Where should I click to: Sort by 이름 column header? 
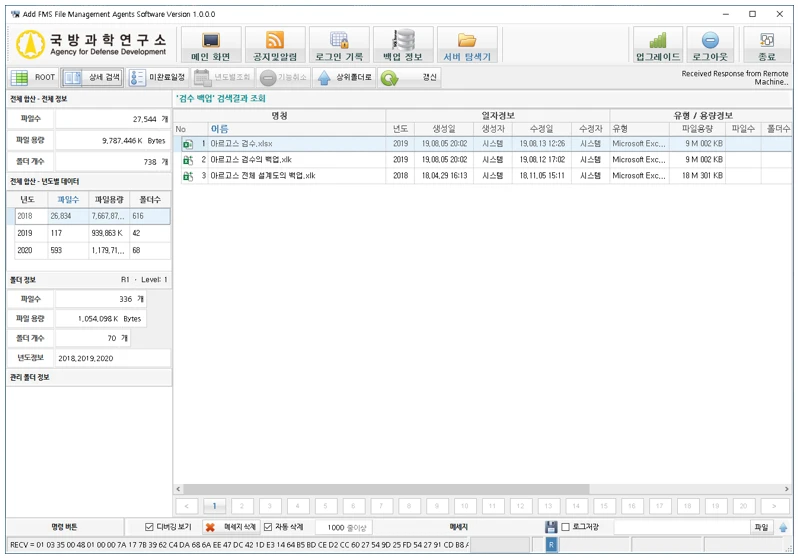pos(297,129)
